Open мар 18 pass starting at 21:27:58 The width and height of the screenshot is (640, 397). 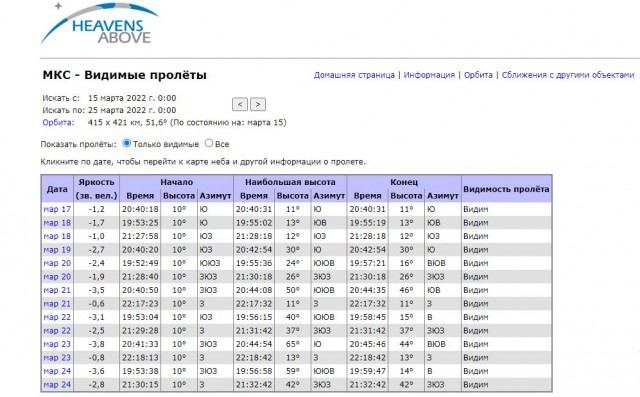[57, 236]
